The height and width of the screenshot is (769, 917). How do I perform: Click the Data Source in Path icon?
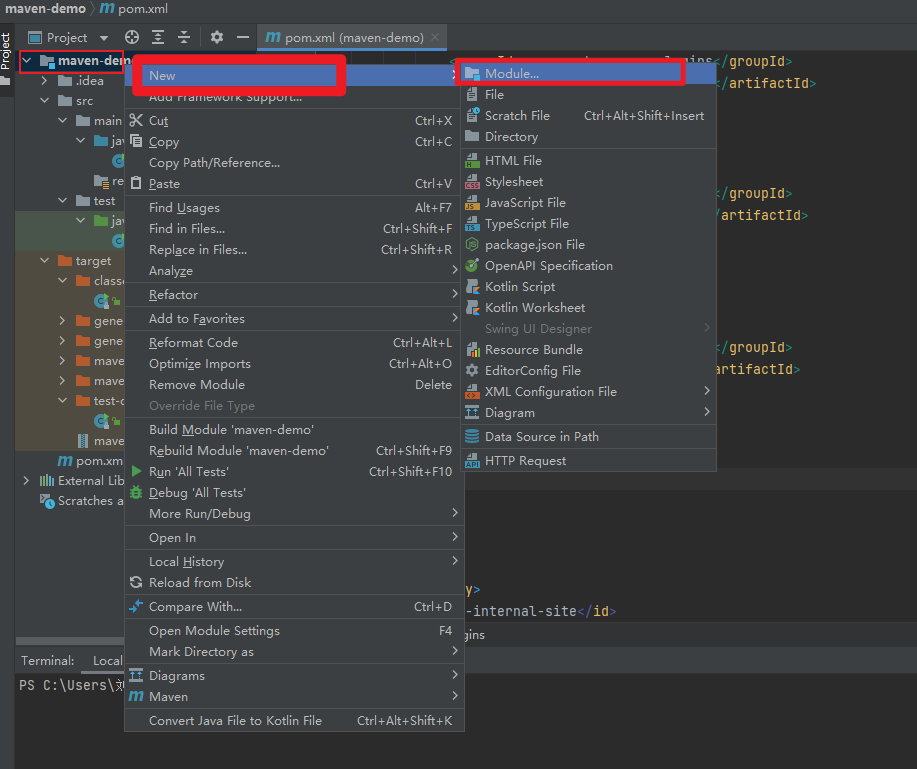coord(472,437)
